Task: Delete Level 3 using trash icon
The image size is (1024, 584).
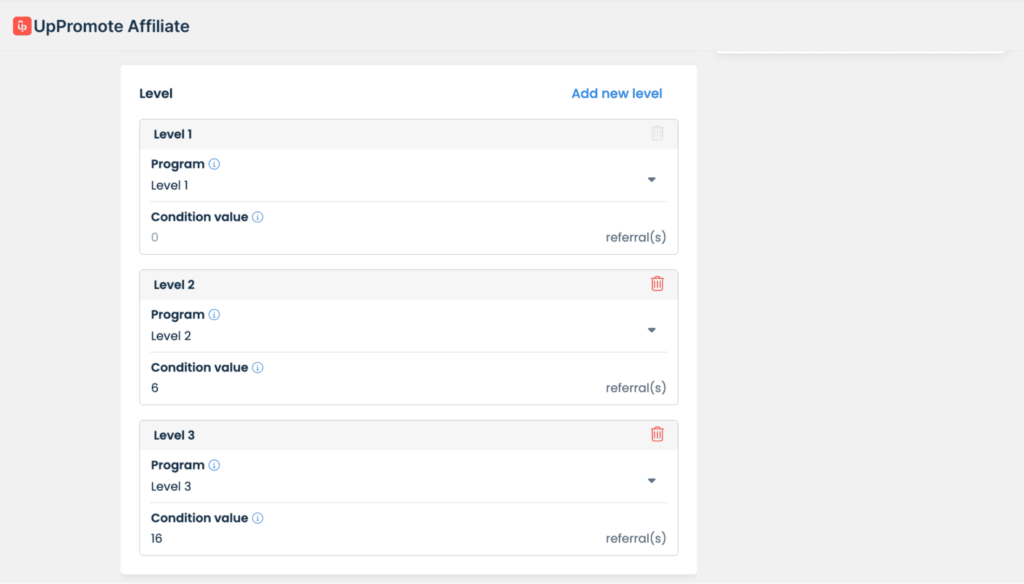Action: (x=657, y=434)
